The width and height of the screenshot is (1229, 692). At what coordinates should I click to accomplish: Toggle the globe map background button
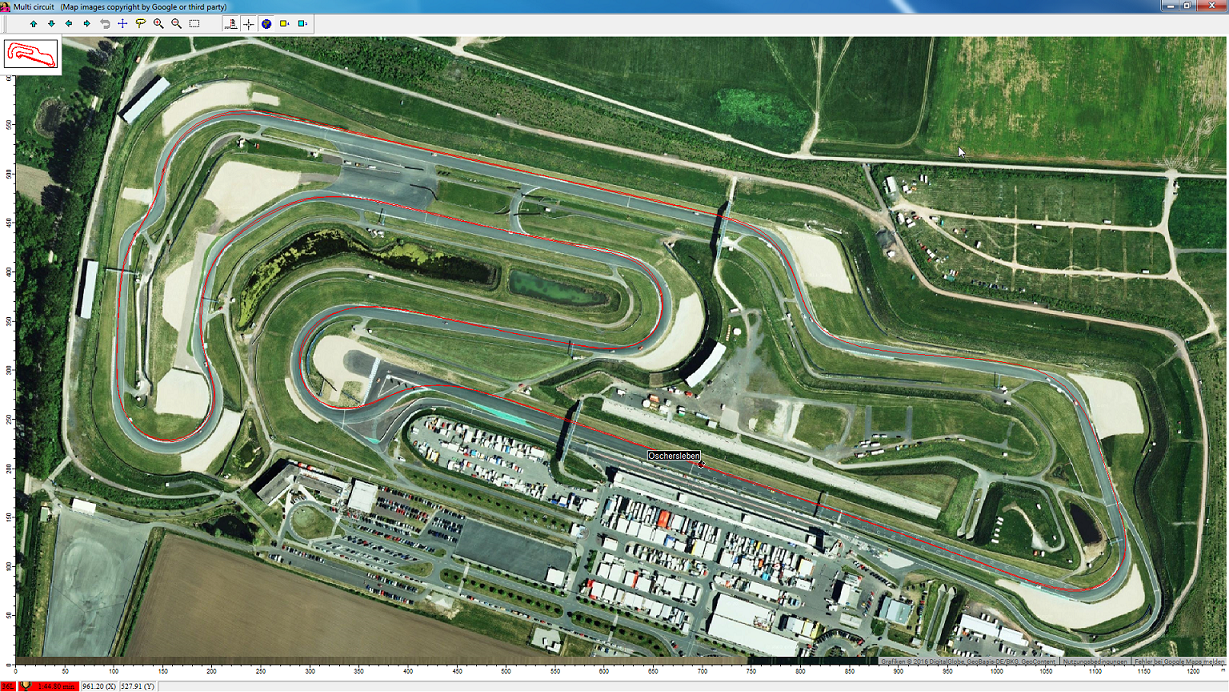pyautogui.click(x=267, y=23)
